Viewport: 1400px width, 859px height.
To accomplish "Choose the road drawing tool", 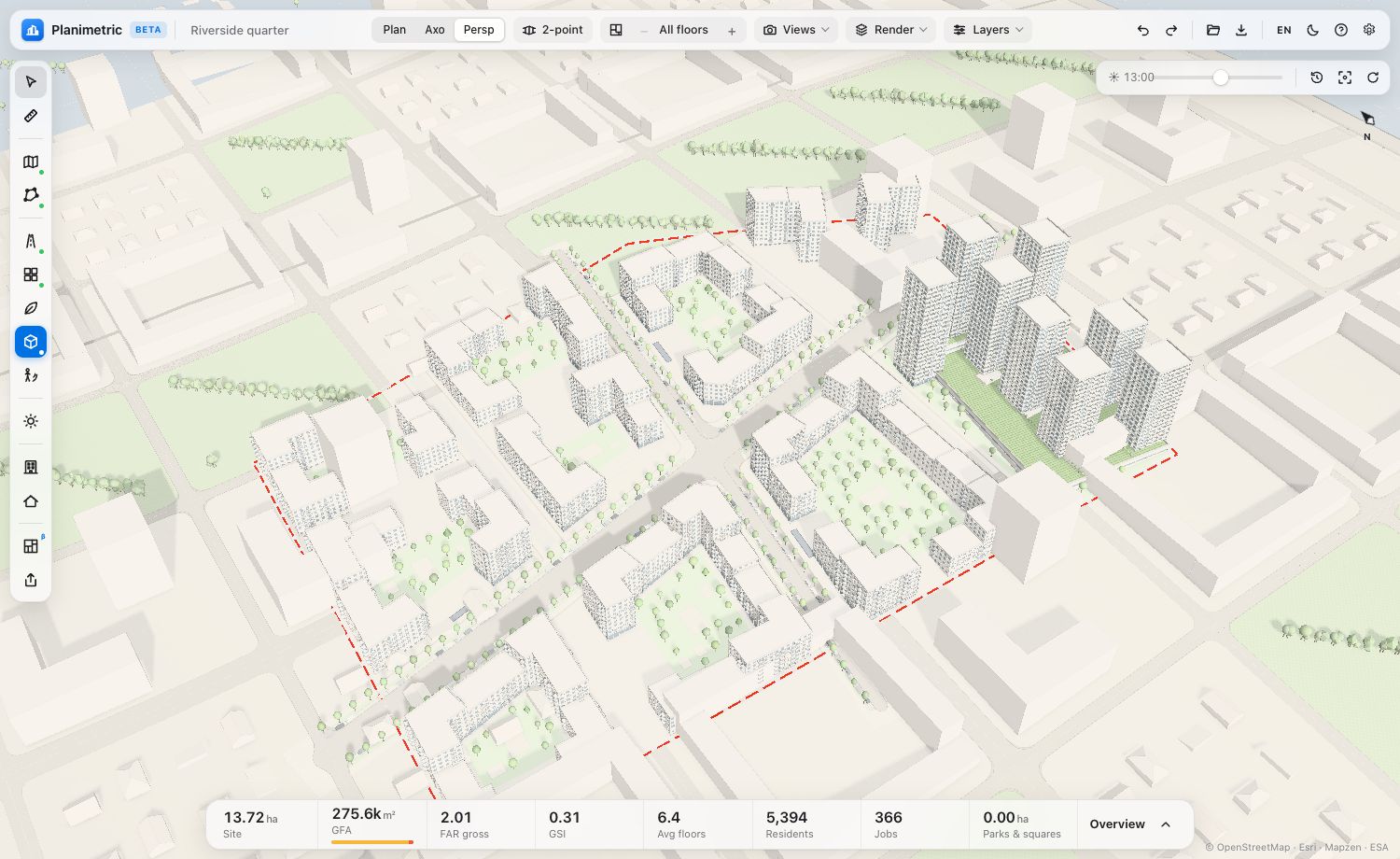I will pos(31,241).
